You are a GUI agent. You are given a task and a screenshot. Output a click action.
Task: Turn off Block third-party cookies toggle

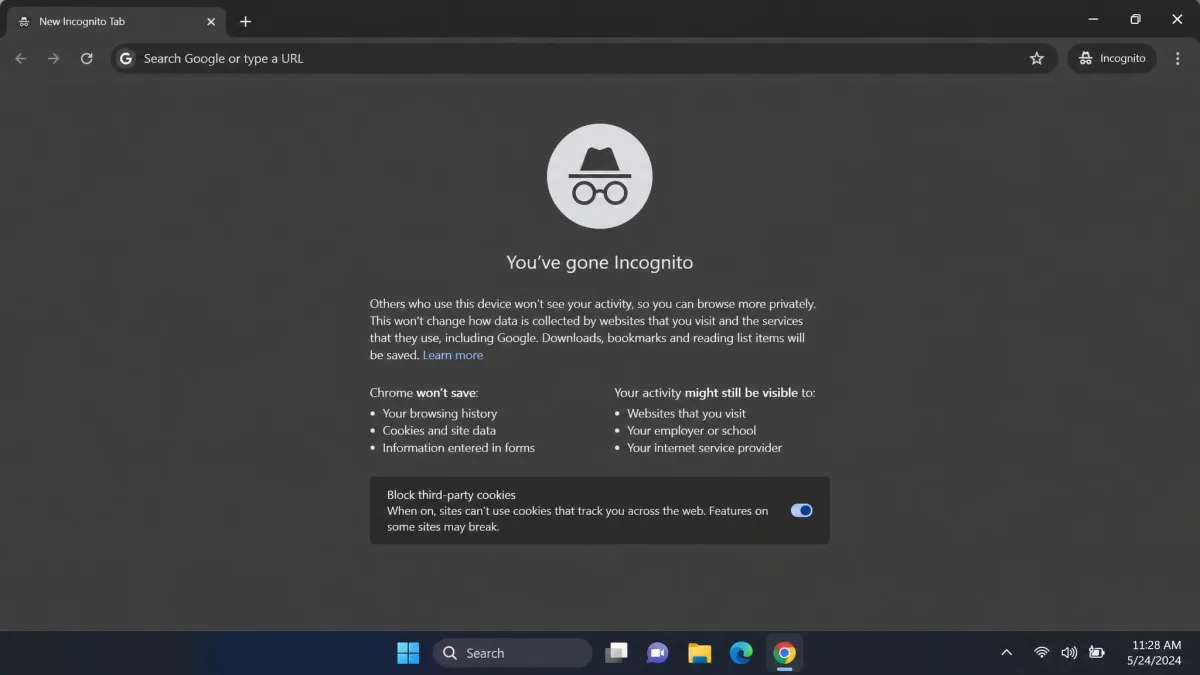pyautogui.click(x=802, y=510)
